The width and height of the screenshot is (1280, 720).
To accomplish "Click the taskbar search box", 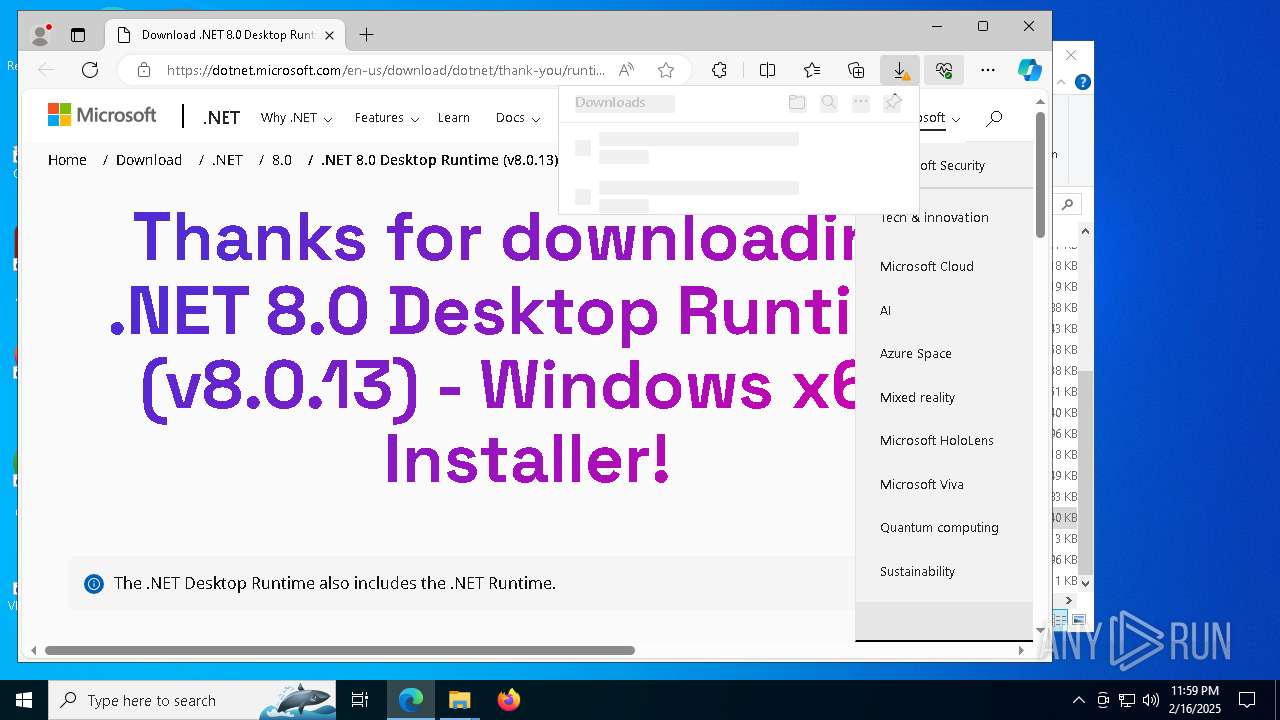I will 192,700.
